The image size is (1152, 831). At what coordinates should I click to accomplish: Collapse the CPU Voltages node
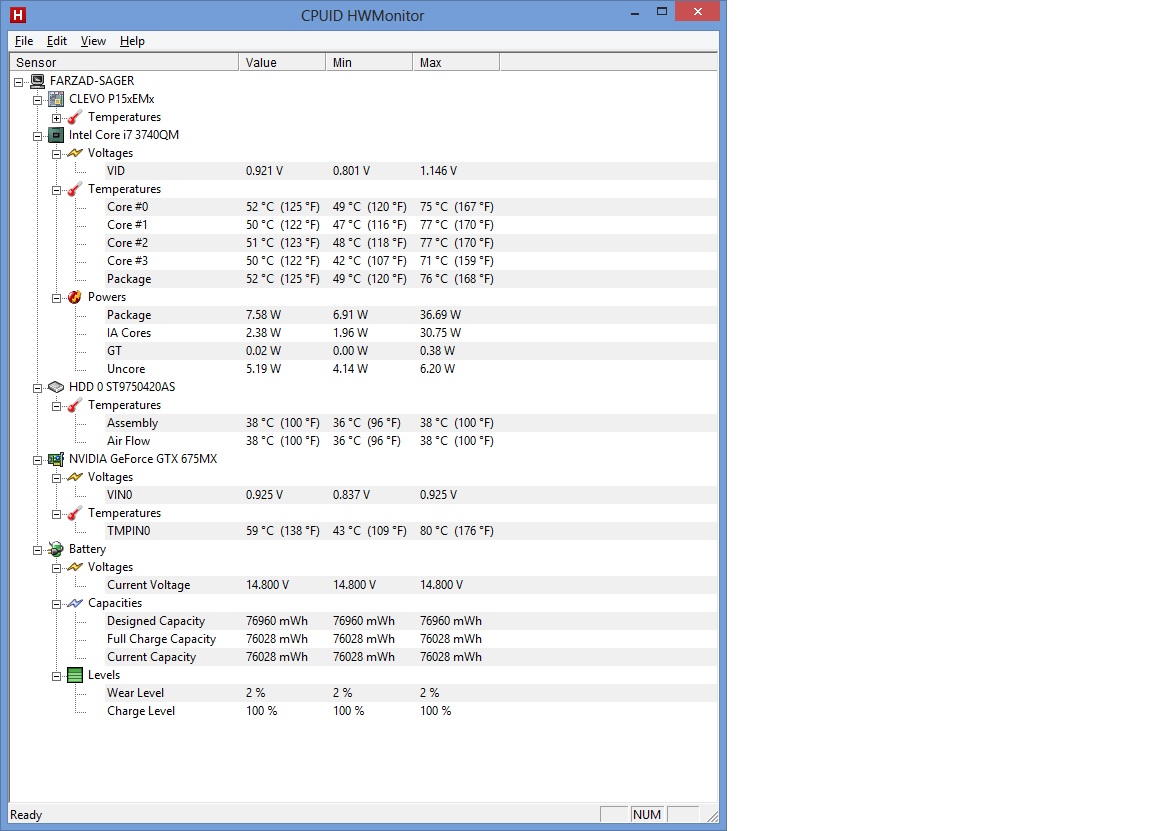pyautogui.click(x=57, y=154)
